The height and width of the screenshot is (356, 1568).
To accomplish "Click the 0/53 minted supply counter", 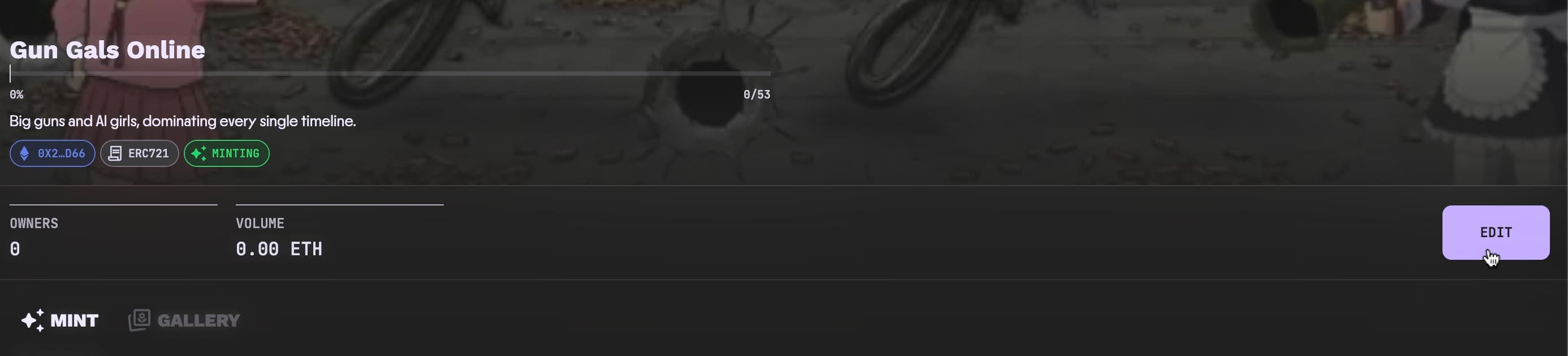I will point(757,95).
